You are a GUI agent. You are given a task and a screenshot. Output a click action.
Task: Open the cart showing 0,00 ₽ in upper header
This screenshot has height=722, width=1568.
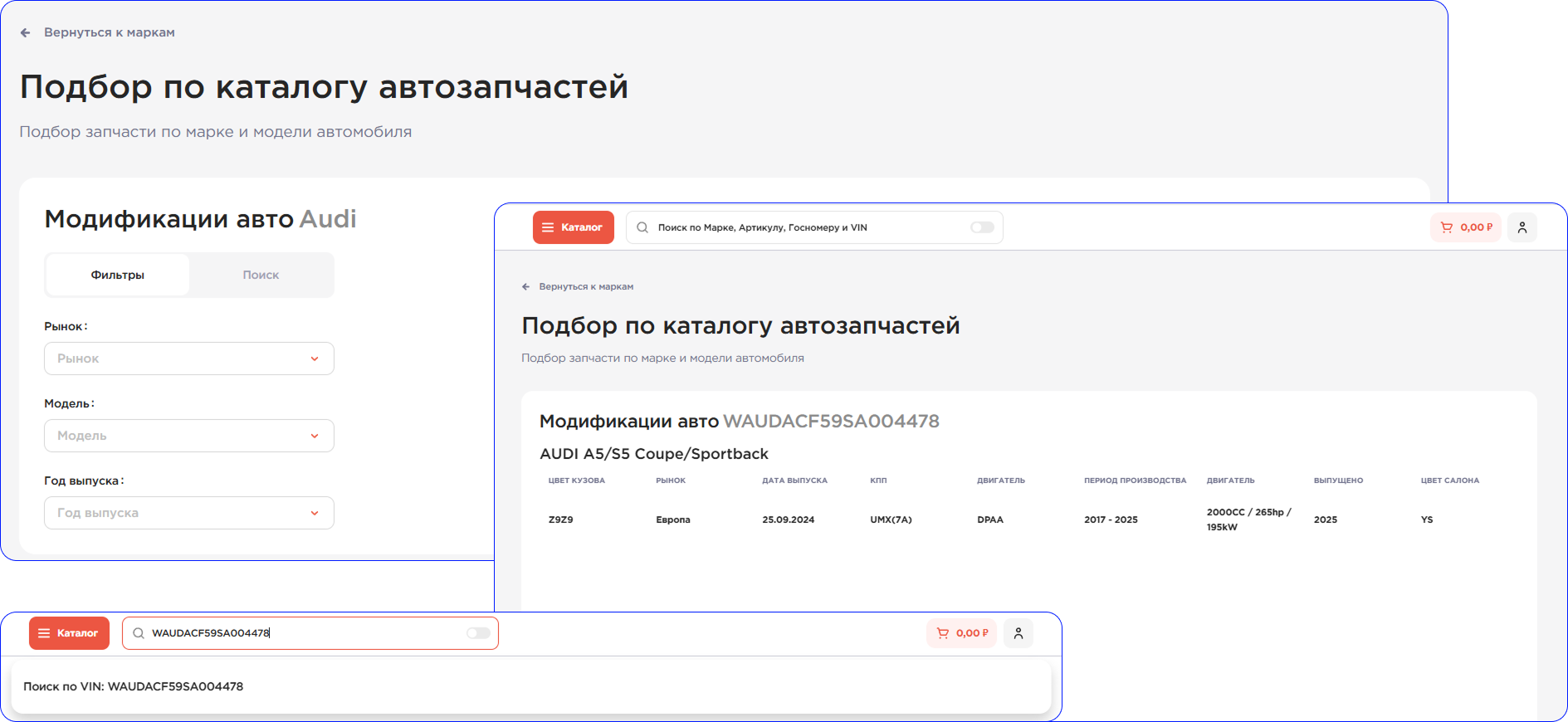[x=1466, y=227]
